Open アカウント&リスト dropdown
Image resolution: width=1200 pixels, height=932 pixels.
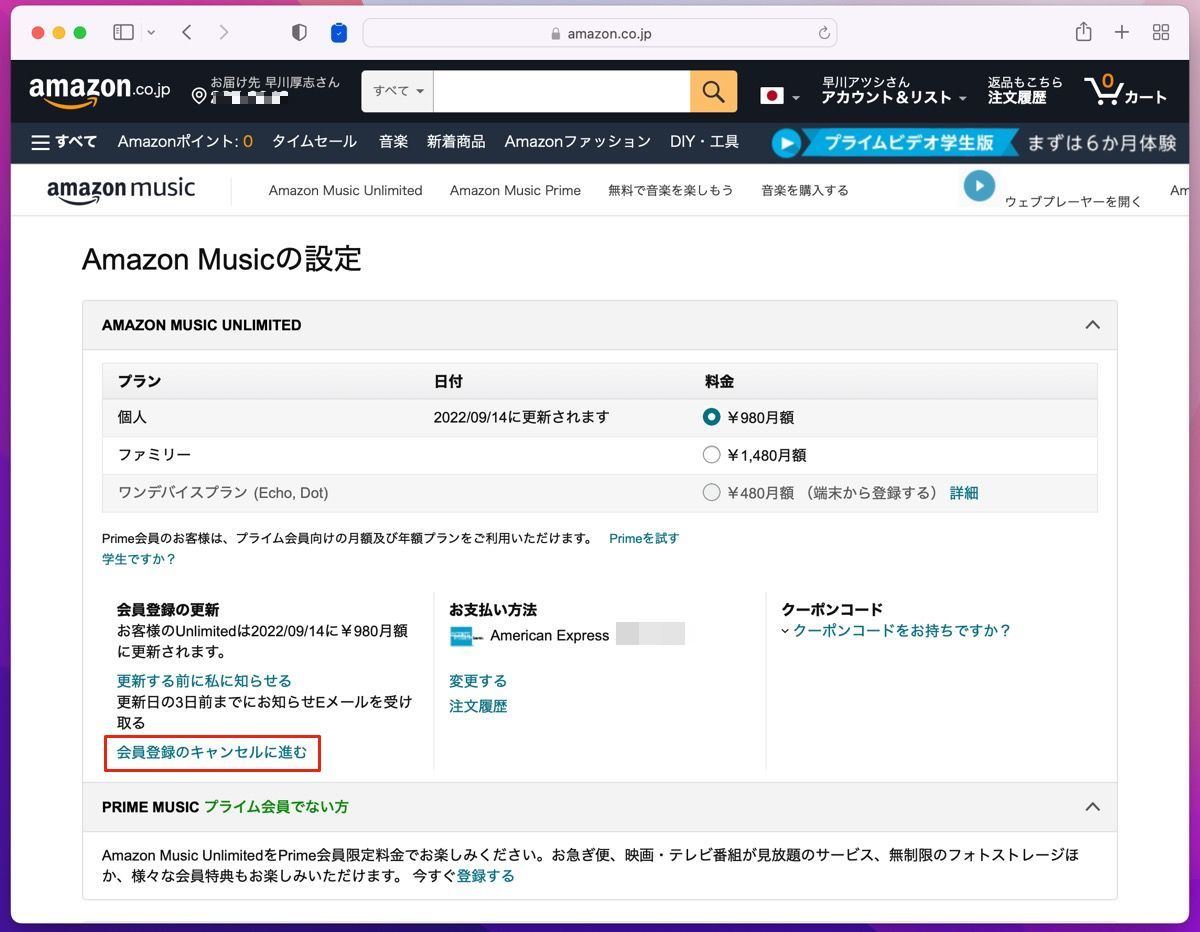click(894, 90)
